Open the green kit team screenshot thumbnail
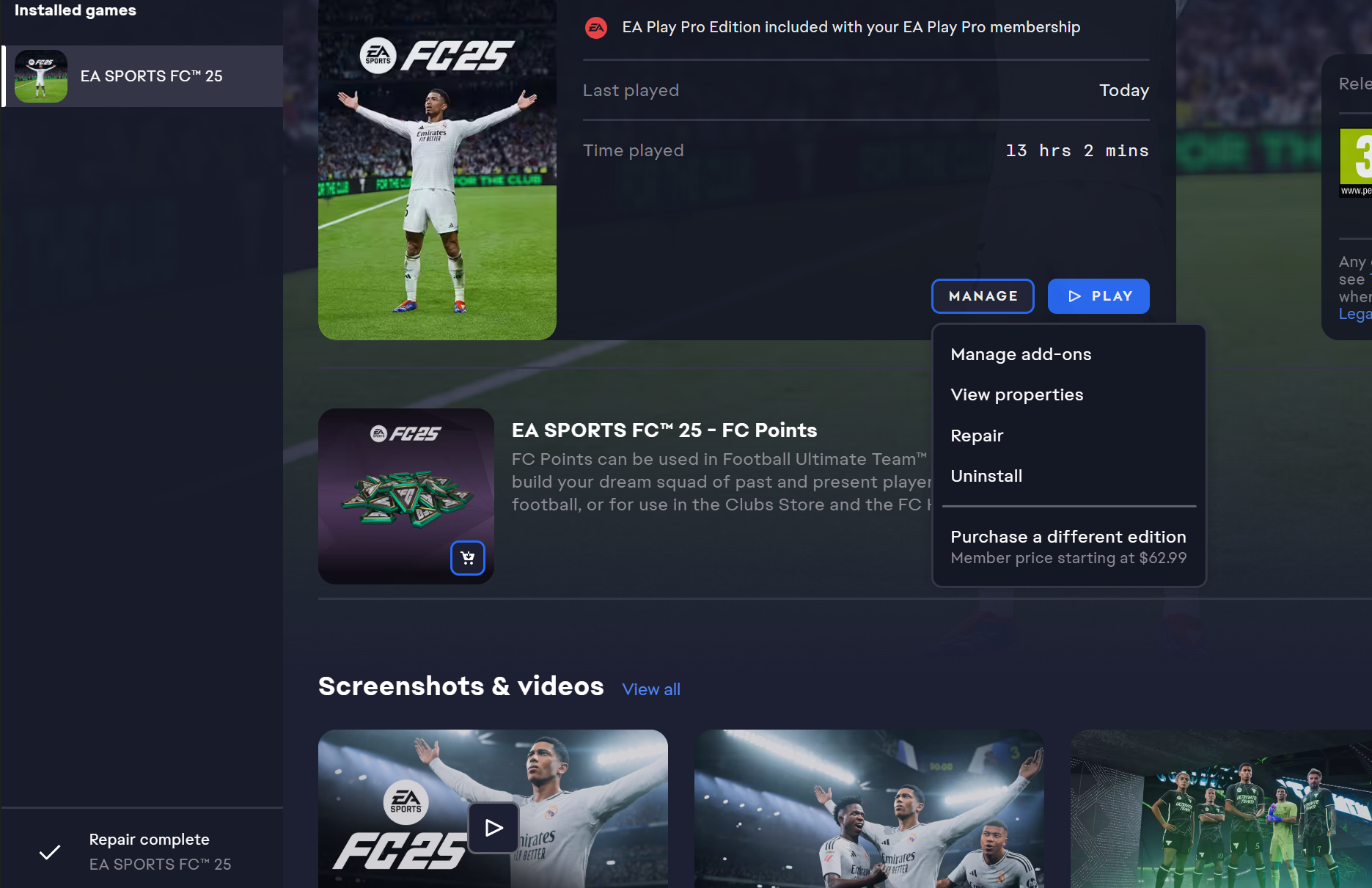The height and width of the screenshot is (888, 1372). [1221, 809]
